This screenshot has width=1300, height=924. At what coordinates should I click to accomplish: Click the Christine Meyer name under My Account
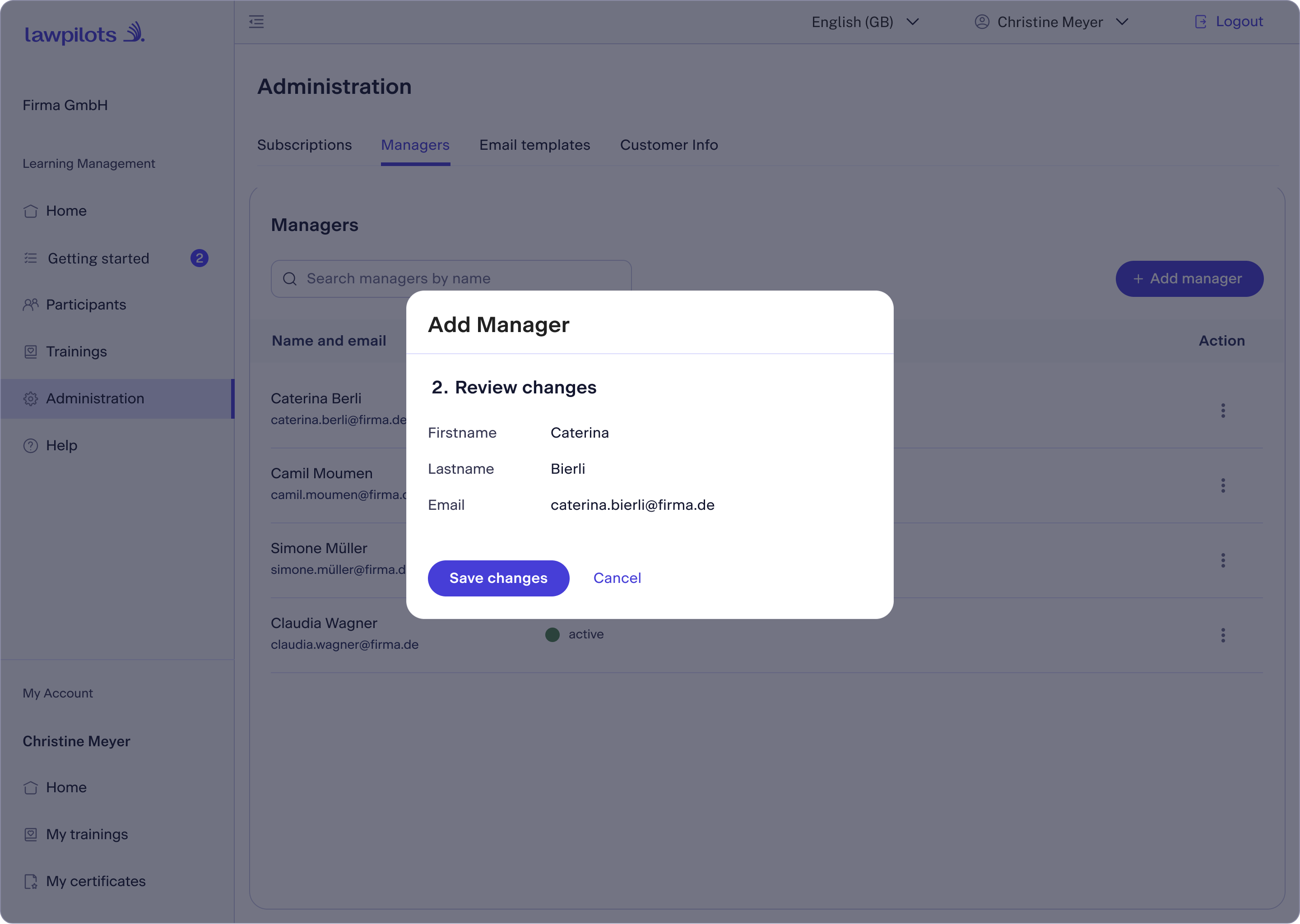pyautogui.click(x=76, y=741)
